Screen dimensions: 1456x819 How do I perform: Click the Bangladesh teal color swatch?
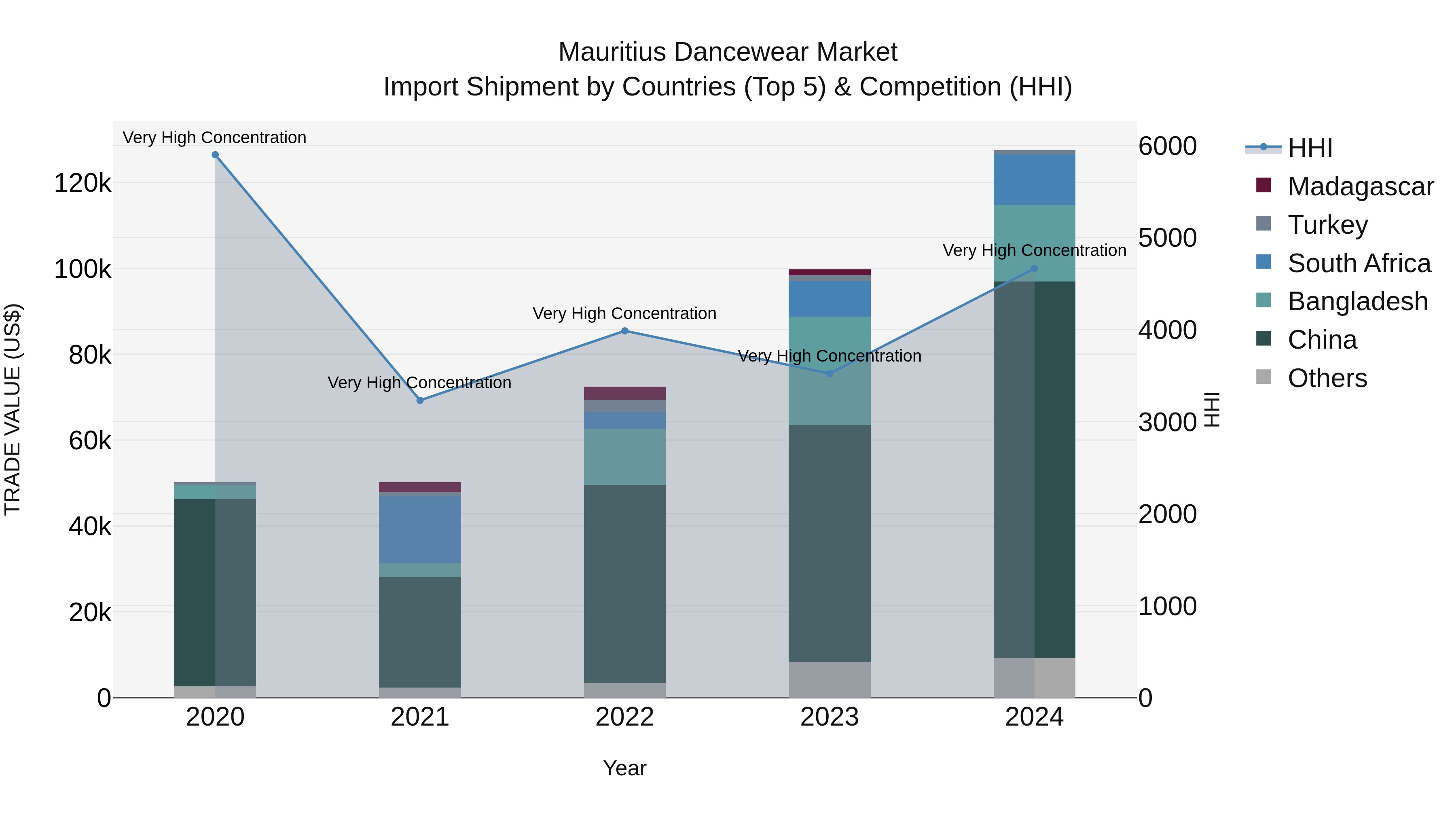click(x=1263, y=300)
